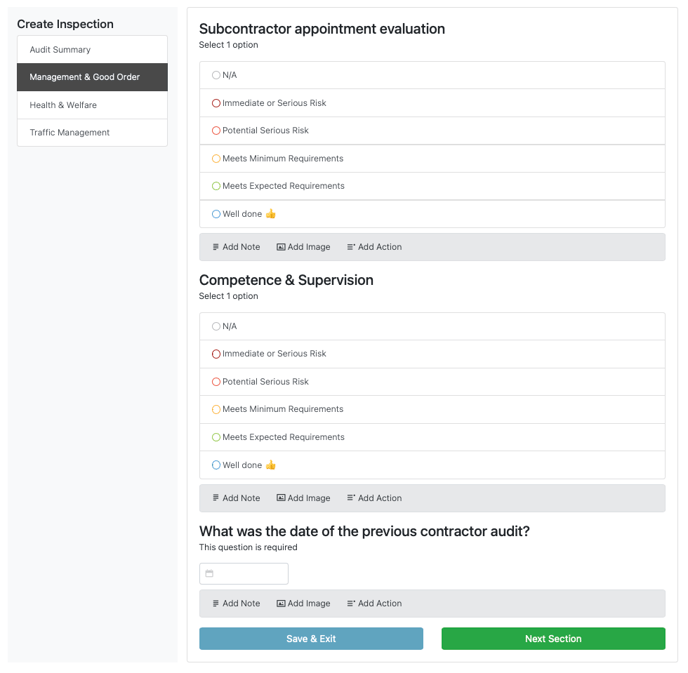Select Potential Serious Risk for Subcontractor appointment evaluation

tap(216, 130)
